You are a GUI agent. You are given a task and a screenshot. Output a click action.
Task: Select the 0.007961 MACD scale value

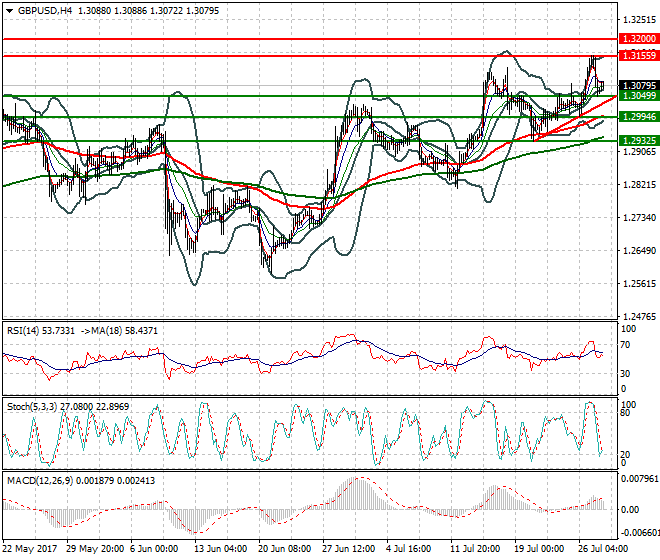click(639, 479)
